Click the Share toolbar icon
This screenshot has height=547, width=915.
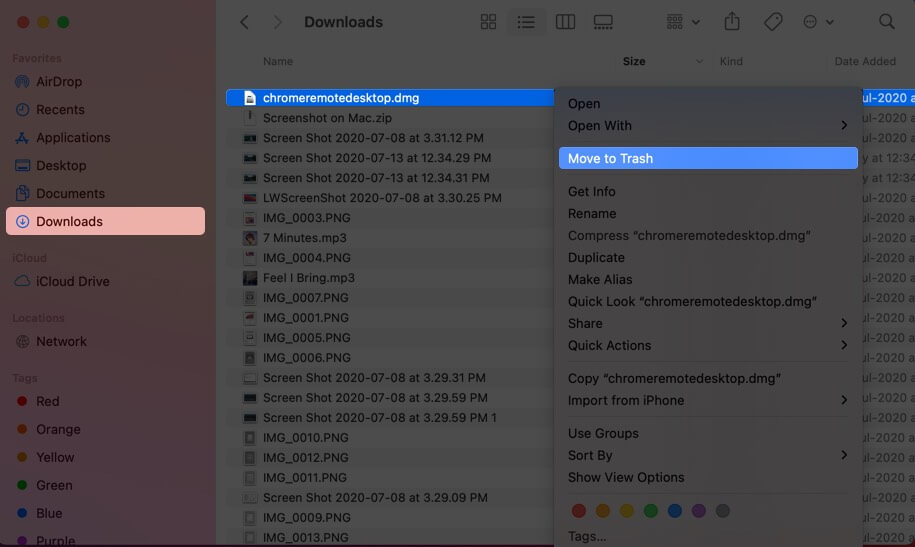[x=732, y=22]
